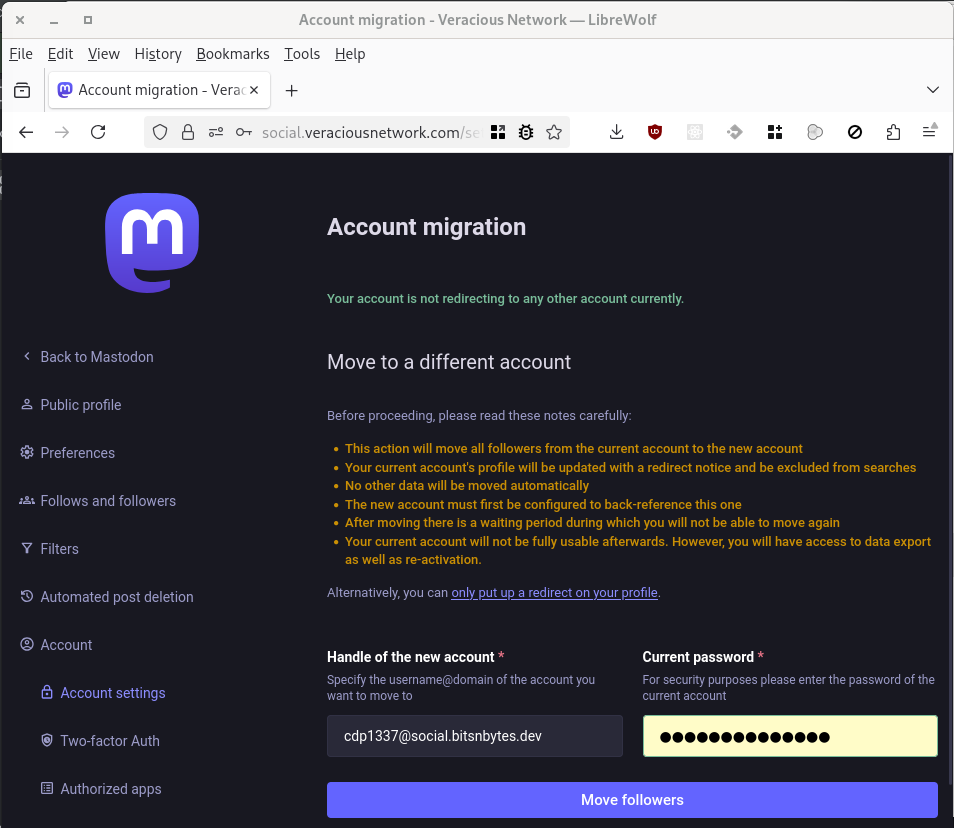Open the extensions puzzle piece menu
The image size is (954, 828).
tap(893, 132)
